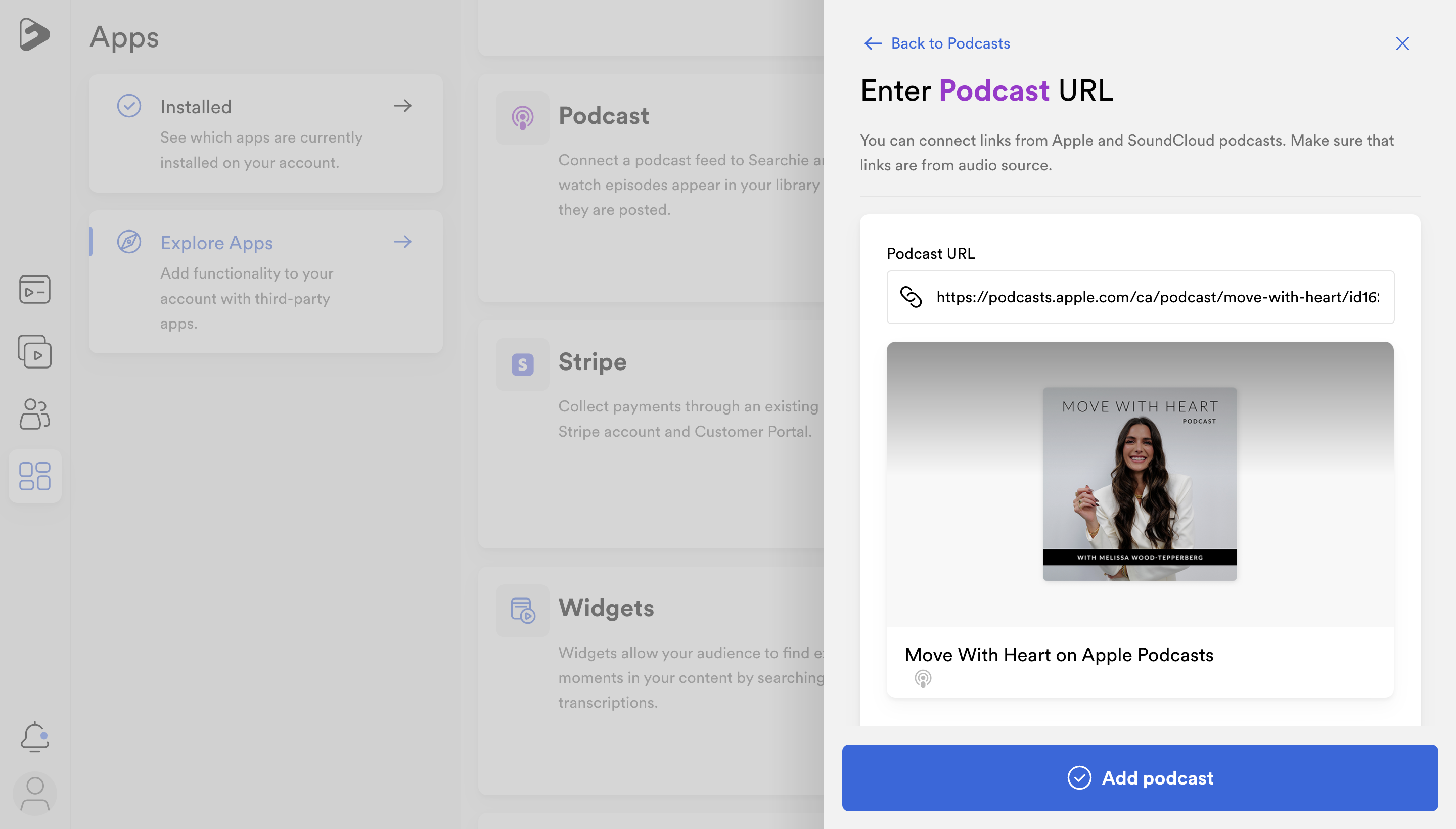Click 'Move With Heart on Apple Podcasts' title
The width and height of the screenshot is (1456, 829).
[x=1059, y=655]
